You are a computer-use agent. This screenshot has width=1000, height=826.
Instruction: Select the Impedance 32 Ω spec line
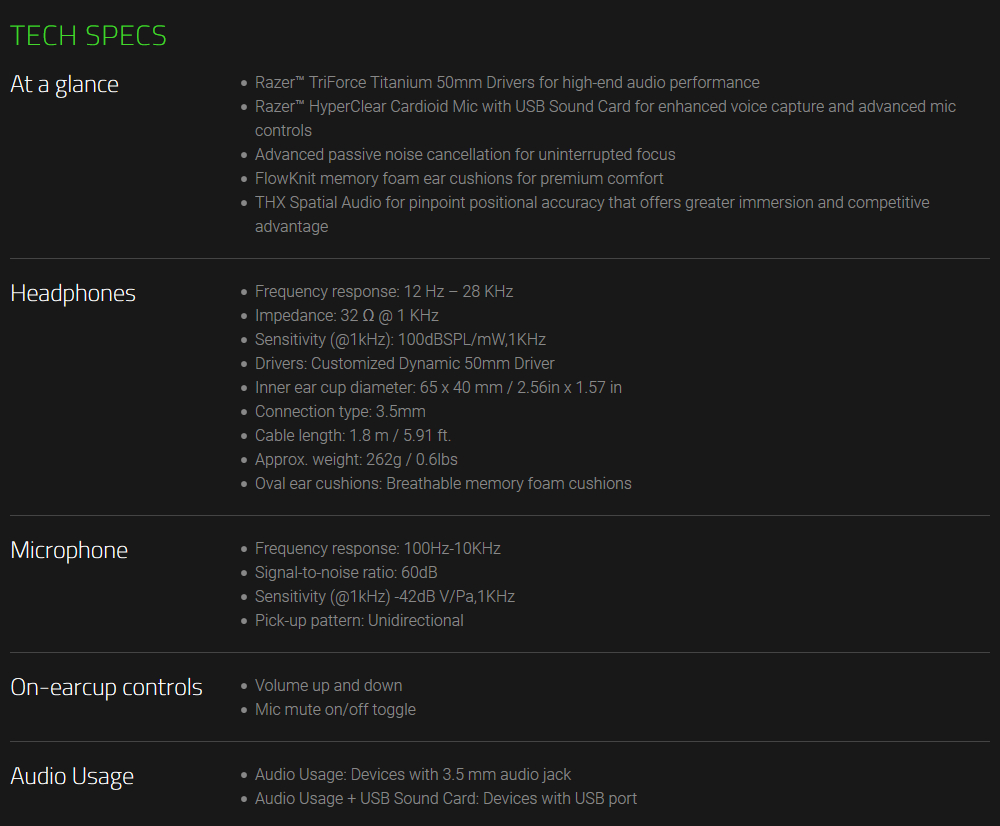347,316
